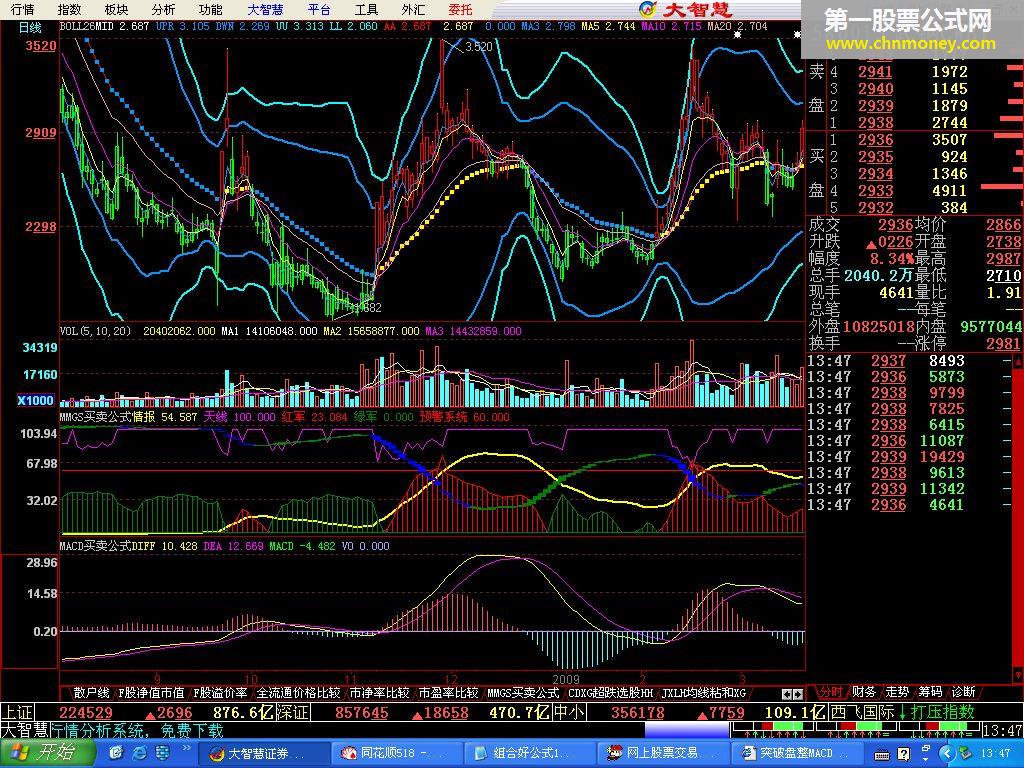1024x768 pixels.
Task: Select the JXLH均线粘和XG tab
Action: point(703,692)
